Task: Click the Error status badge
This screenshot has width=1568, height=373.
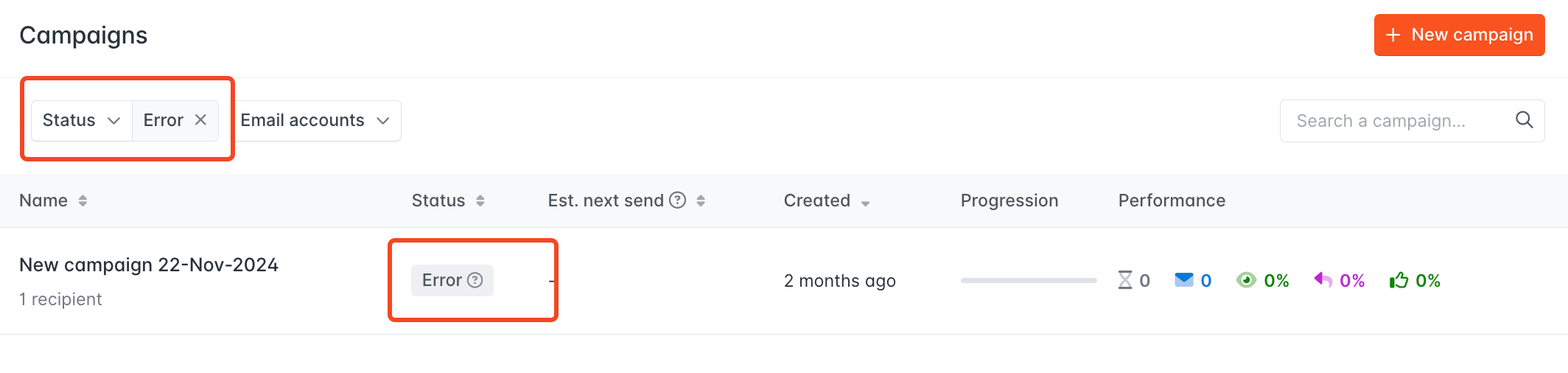Action: click(x=452, y=280)
